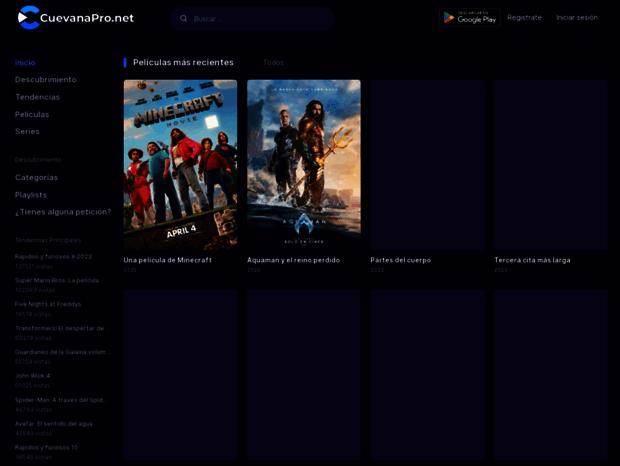This screenshot has width=620, height=466.
Task: Click the ¿Tienes alguna petición? link
Action: [x=62, y=212]
